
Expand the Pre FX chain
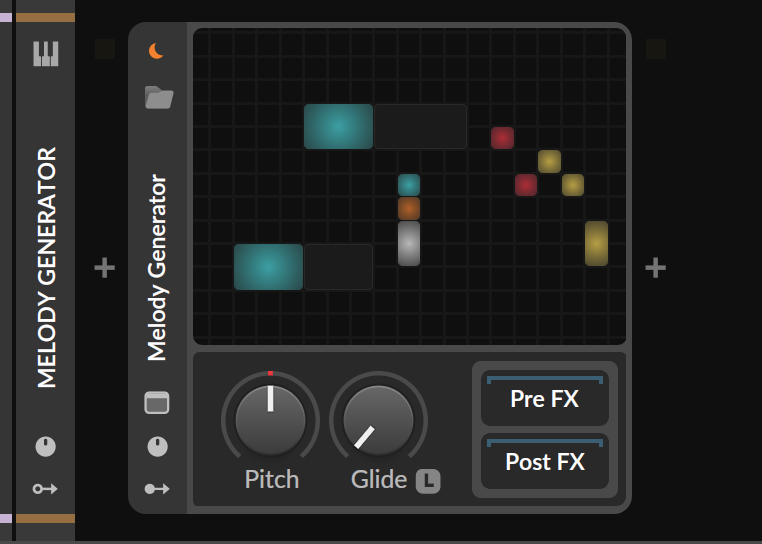(x=545, y=398)
